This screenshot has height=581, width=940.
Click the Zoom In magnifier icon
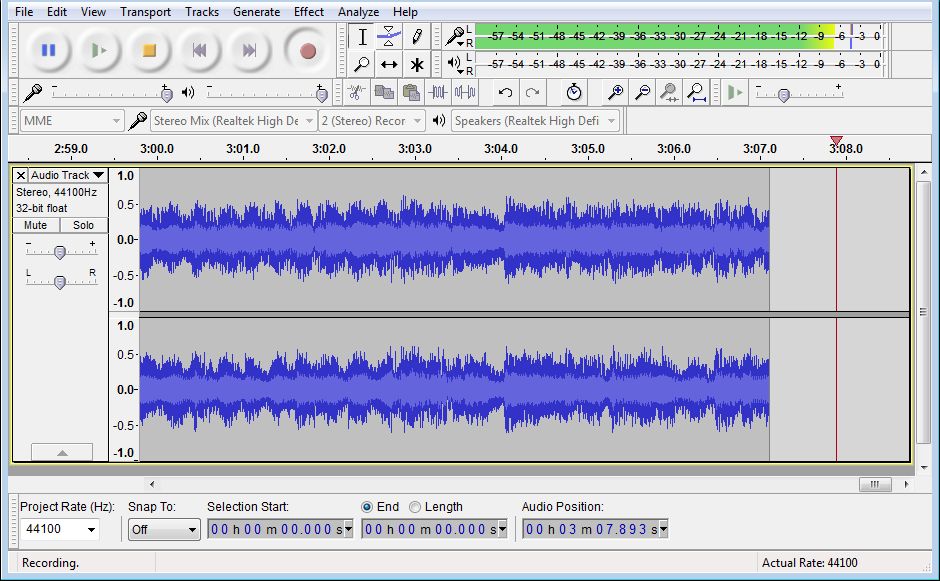[x=616, y=93]
